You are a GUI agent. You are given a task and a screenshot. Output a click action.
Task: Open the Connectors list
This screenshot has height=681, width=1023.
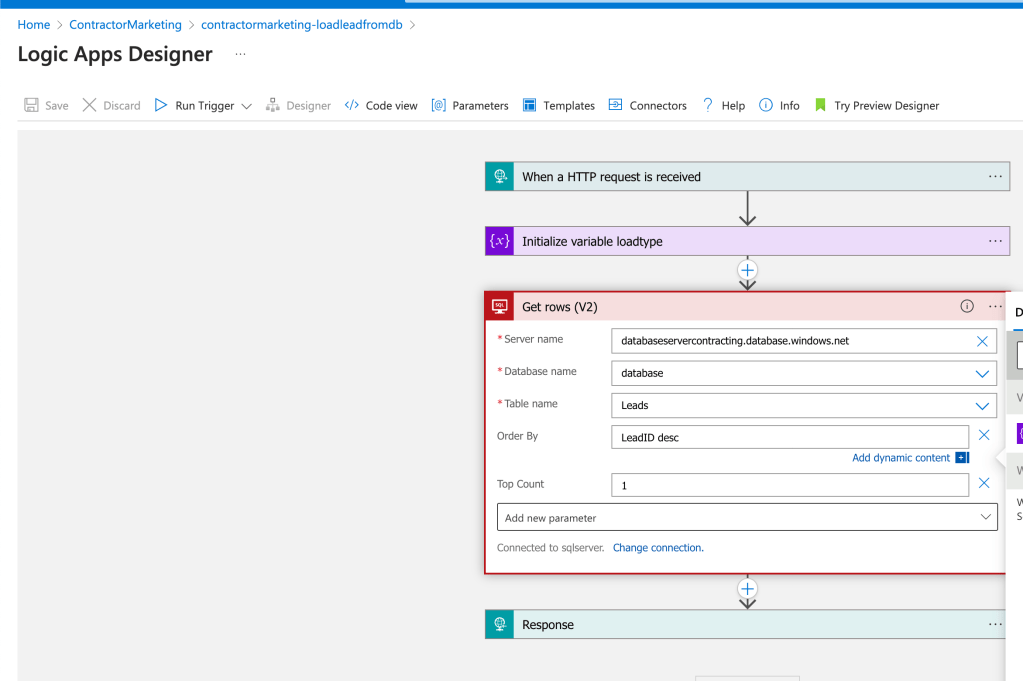(647, 105)
